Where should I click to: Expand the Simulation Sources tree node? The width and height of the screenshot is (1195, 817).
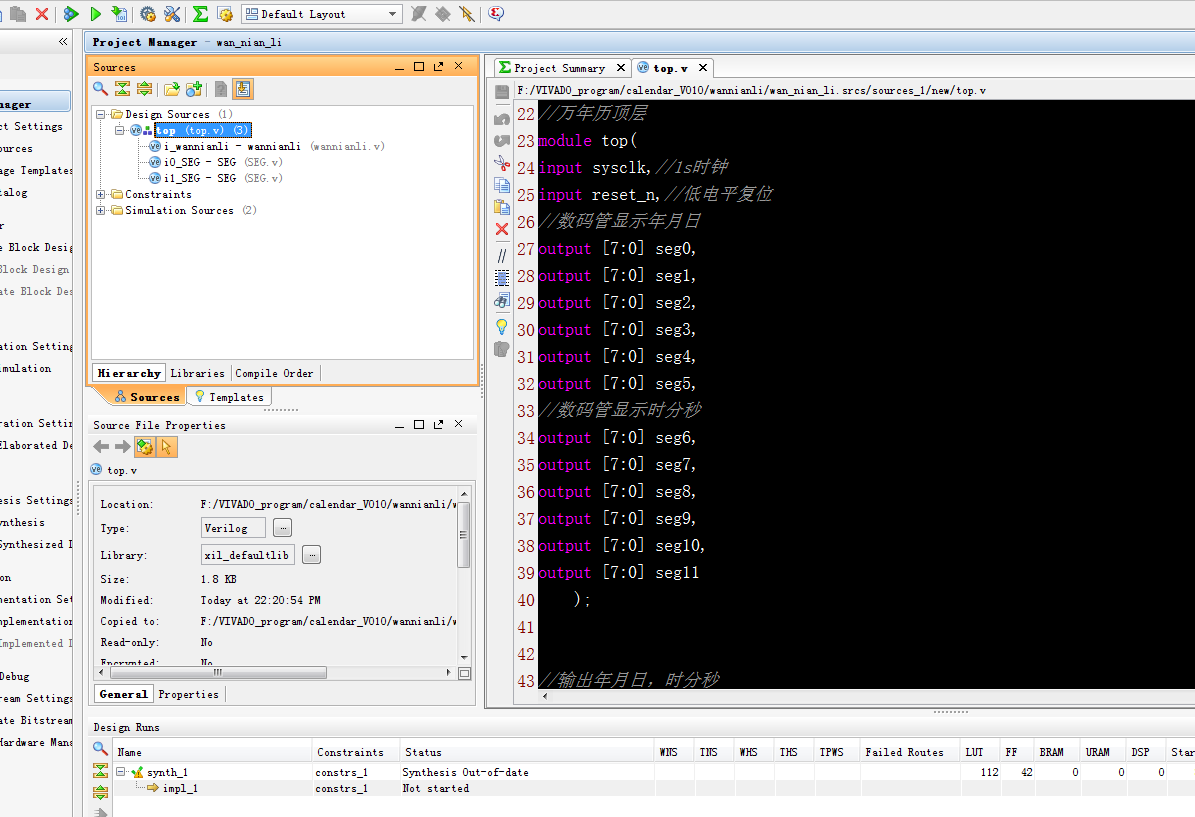click(101, 210)
